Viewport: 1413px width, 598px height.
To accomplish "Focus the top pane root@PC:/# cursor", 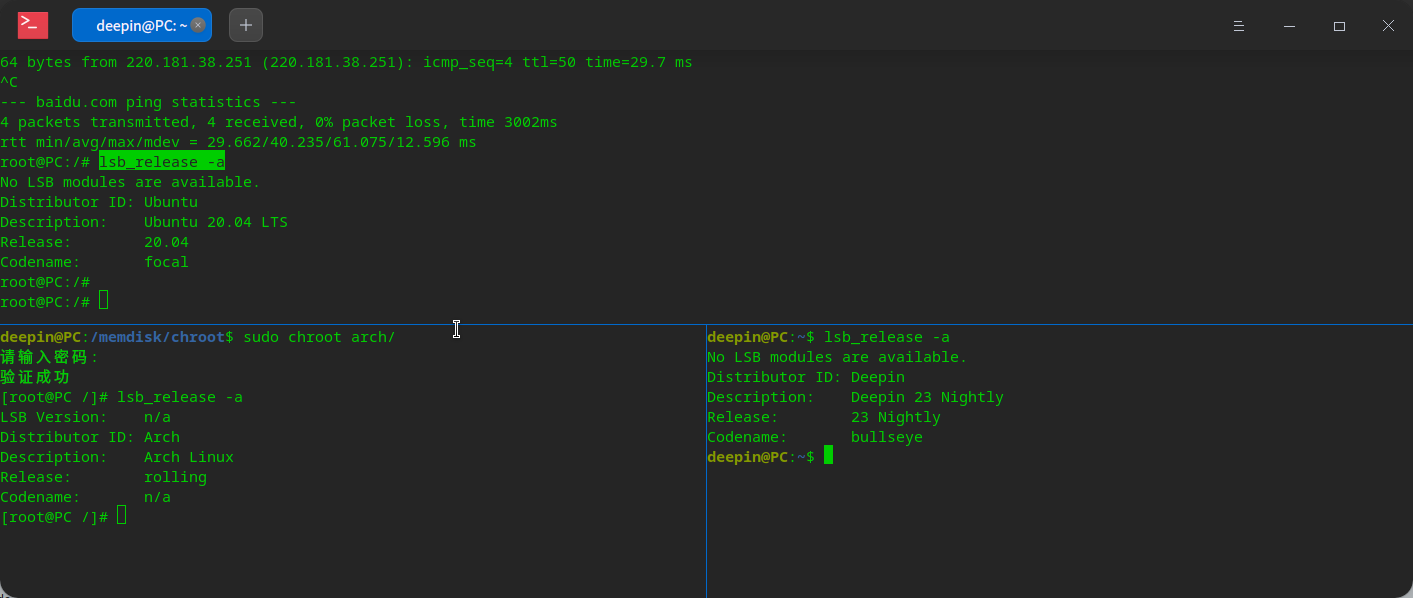I will [x=104, y=301].
